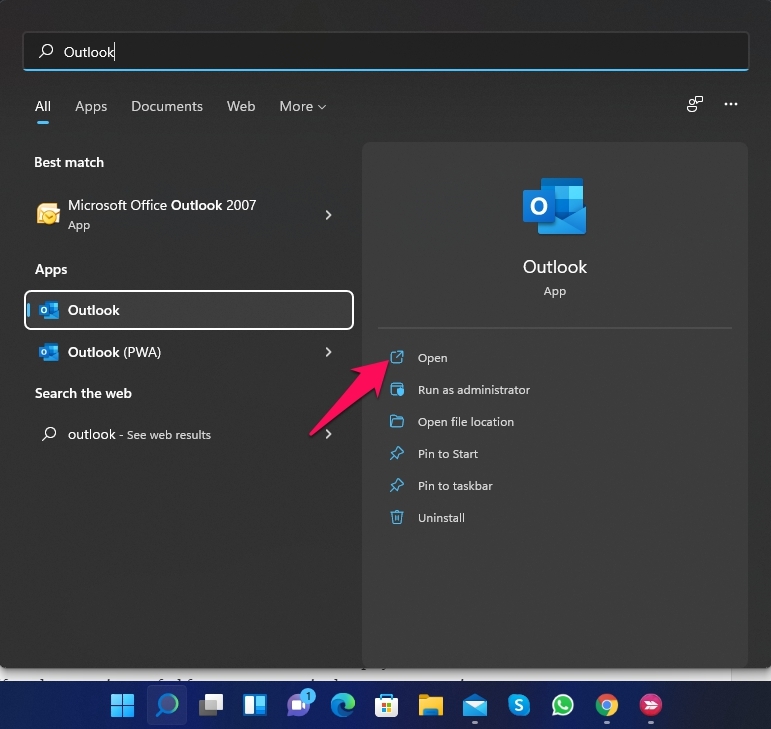Viewport: 771px width, 729px height.
Task: Open WhatsApp from the taskbar
Action: click(x=563, y=705)
